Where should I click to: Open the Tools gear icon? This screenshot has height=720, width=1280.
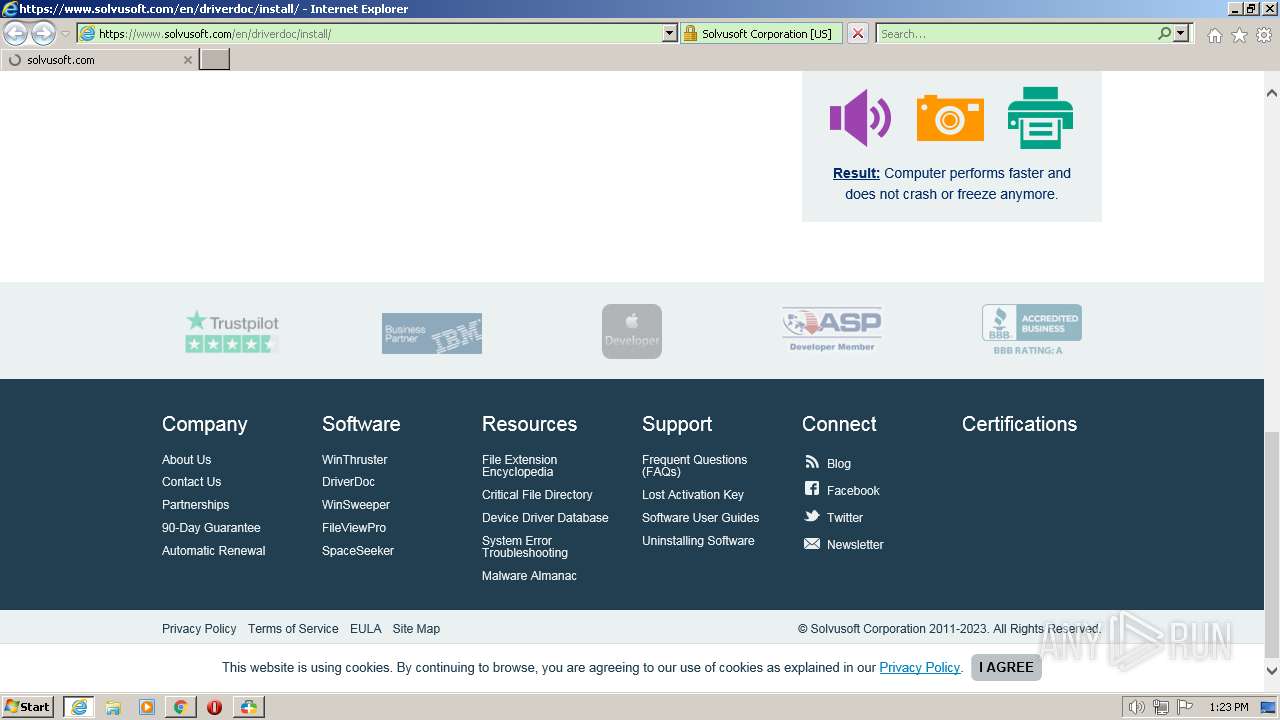click(1264, 35)
